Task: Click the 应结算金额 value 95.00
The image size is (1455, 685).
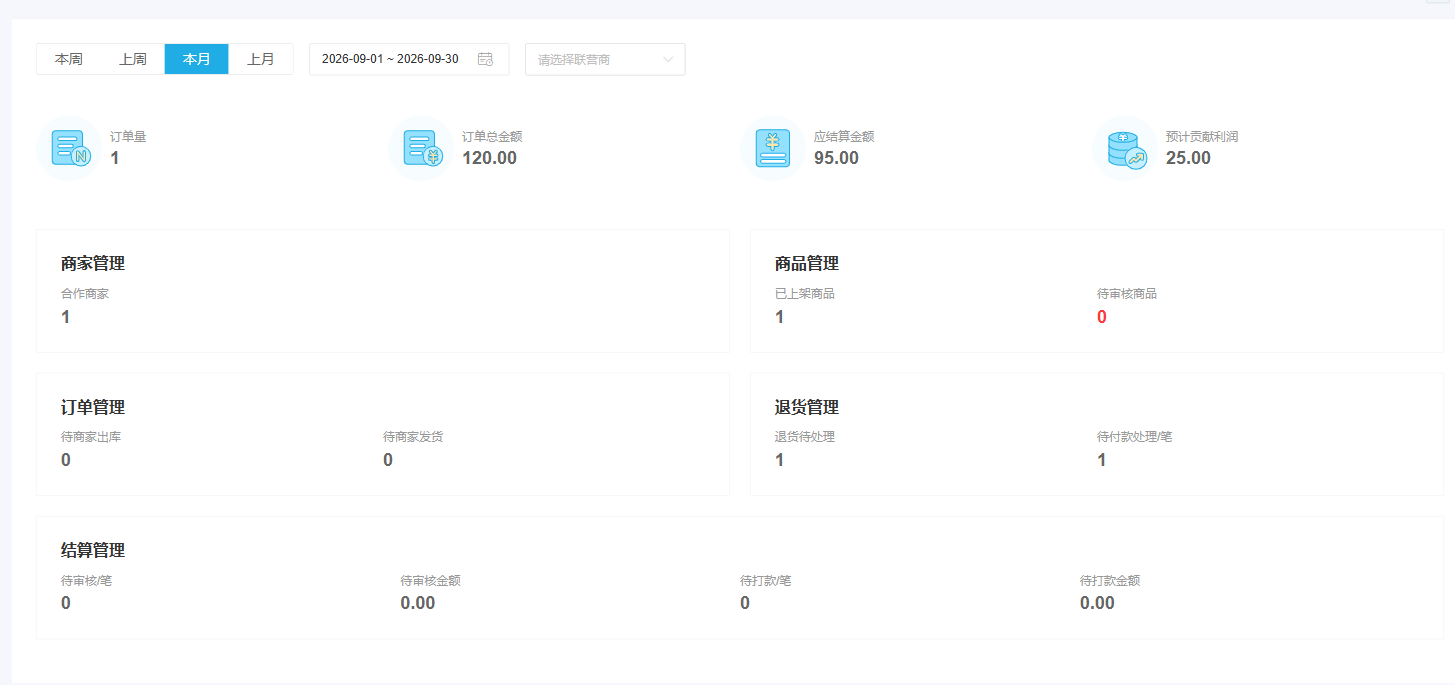Action: [x=836, y=158]
